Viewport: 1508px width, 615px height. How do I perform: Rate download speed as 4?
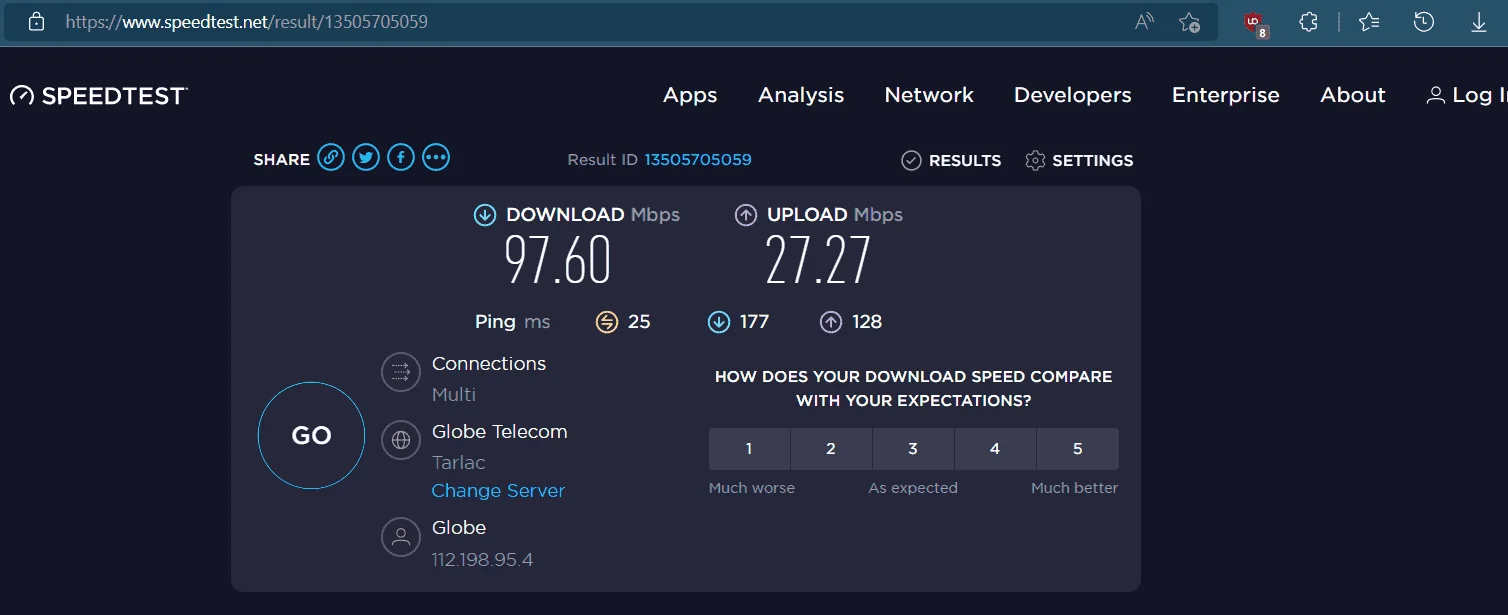click(995, 449)
